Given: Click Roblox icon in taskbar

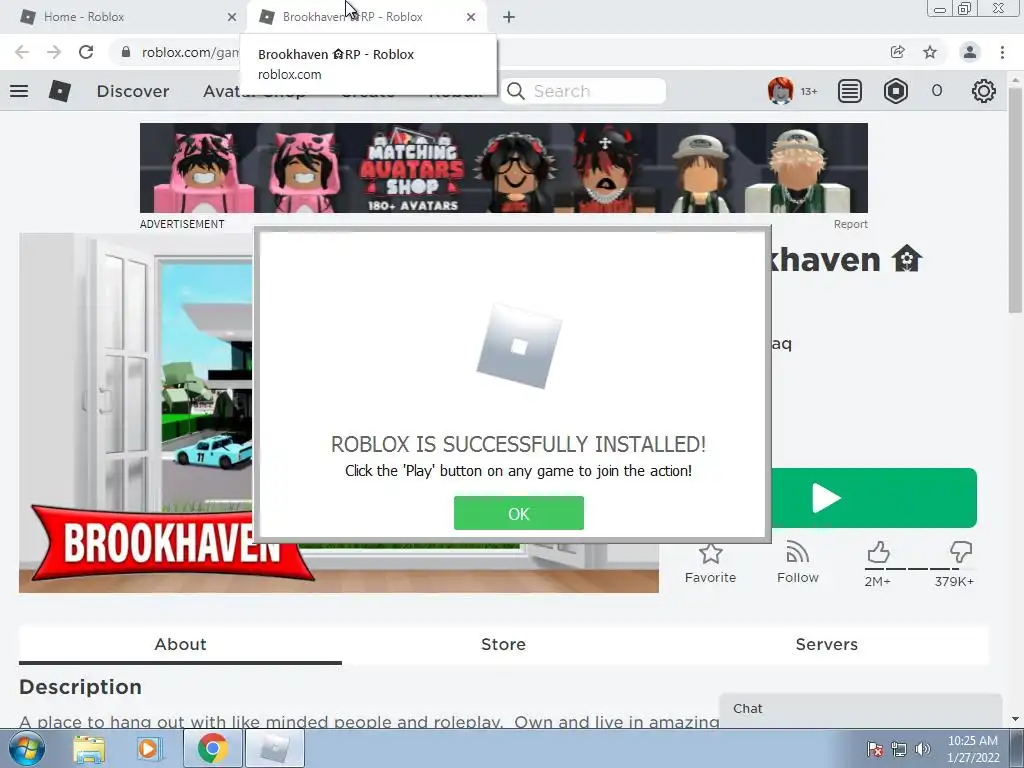Looking at the screenshot, I should click(x=274, y=748).
